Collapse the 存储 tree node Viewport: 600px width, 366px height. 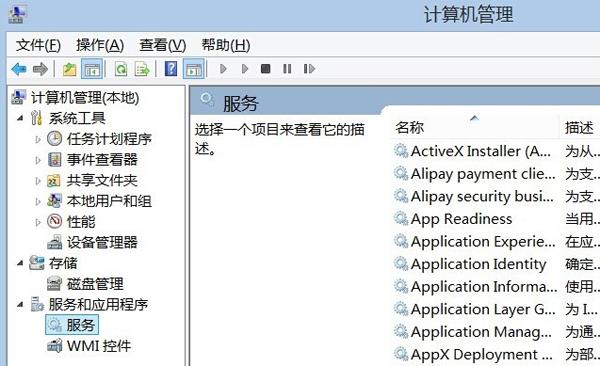[x=20, y=263]
